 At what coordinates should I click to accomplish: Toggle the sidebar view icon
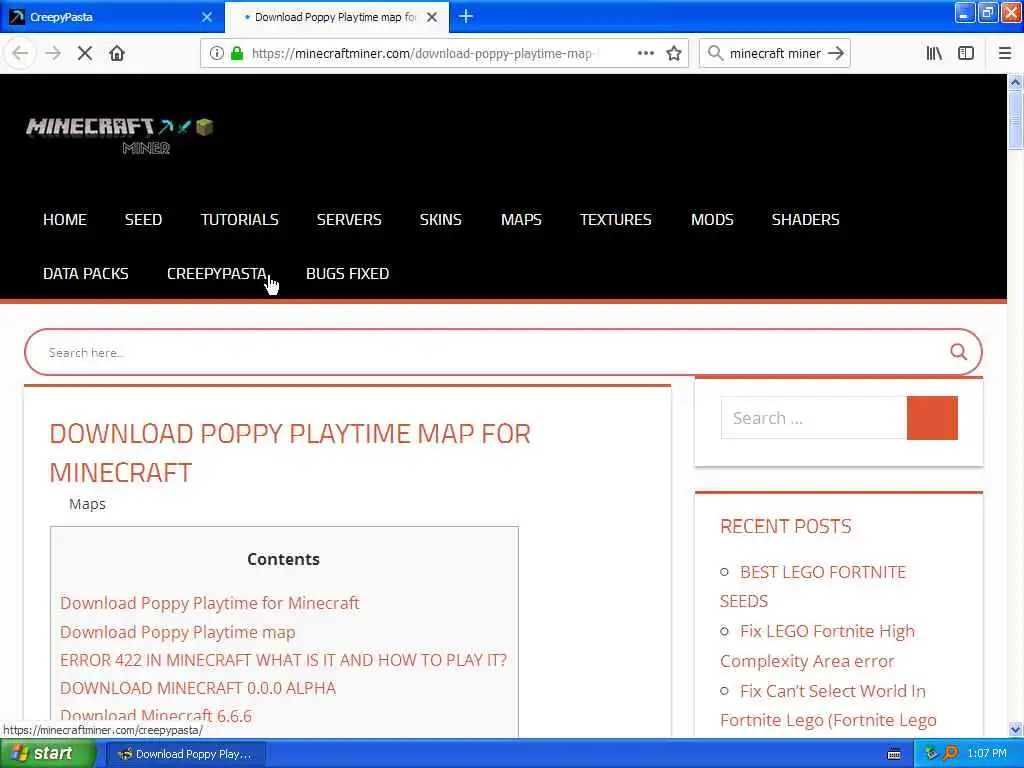click(966, 53)
